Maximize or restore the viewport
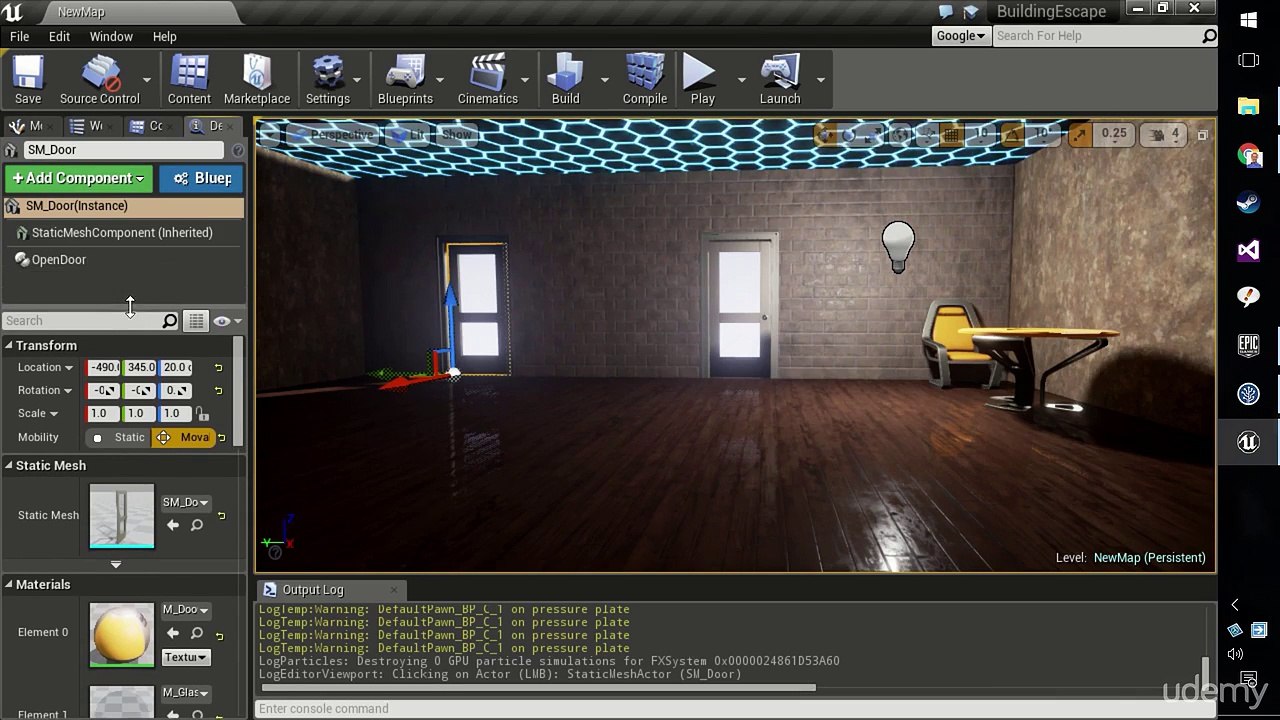 tap(1203, 135)
